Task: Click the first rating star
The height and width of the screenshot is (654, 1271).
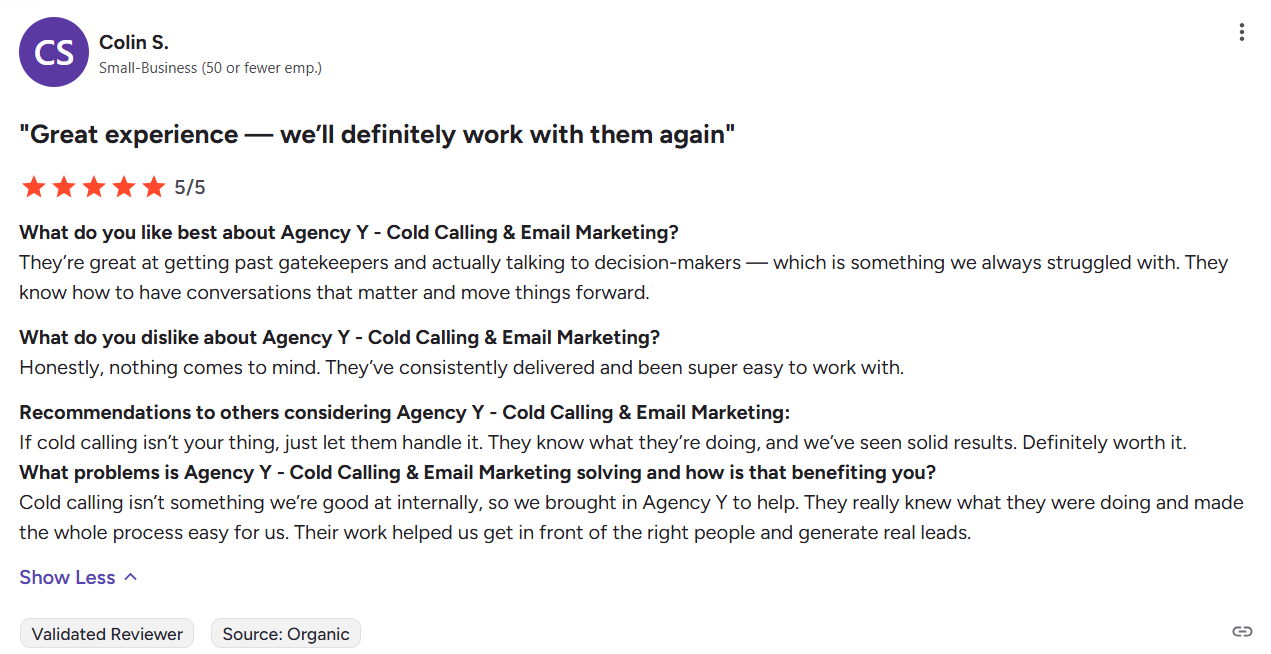Action: coord(34,187)
